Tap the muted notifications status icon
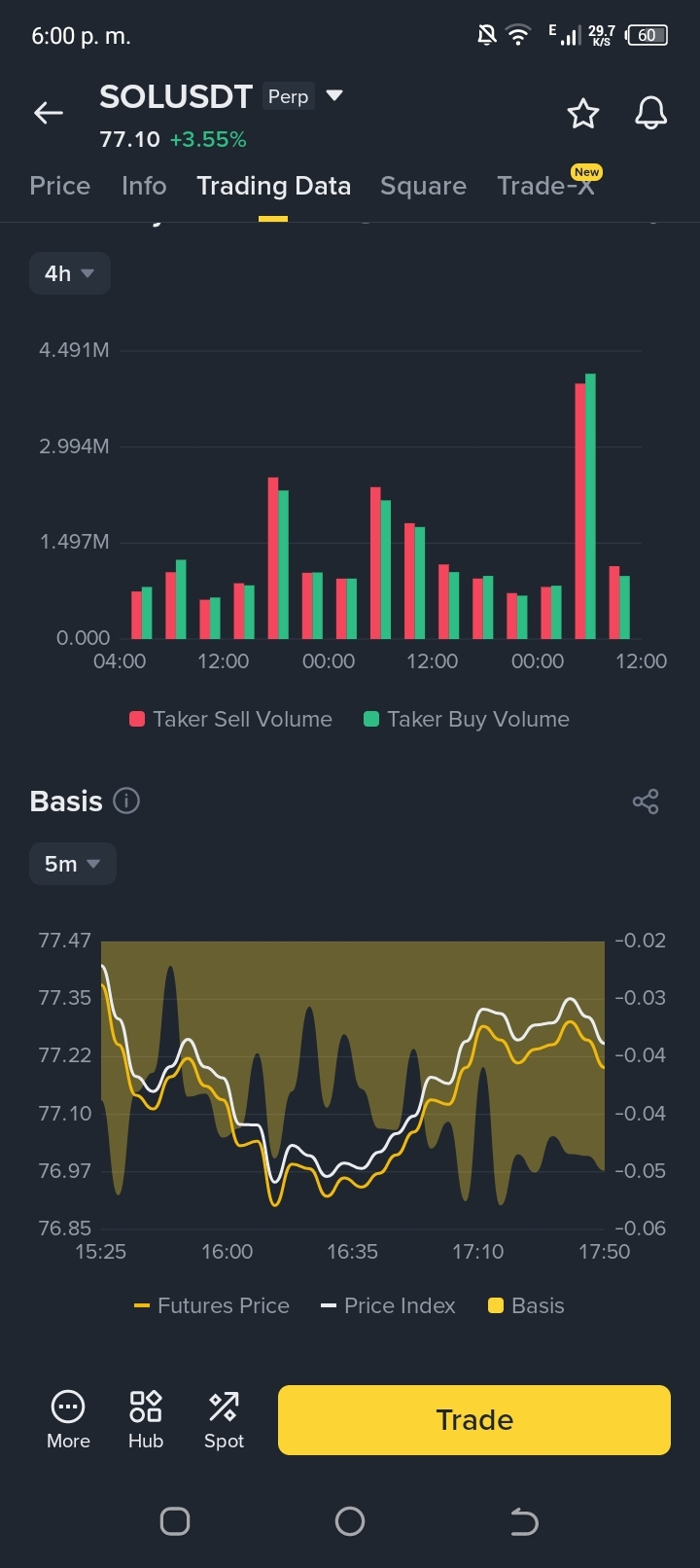This screenshot has width=700, height=1568. click(486, 36)
